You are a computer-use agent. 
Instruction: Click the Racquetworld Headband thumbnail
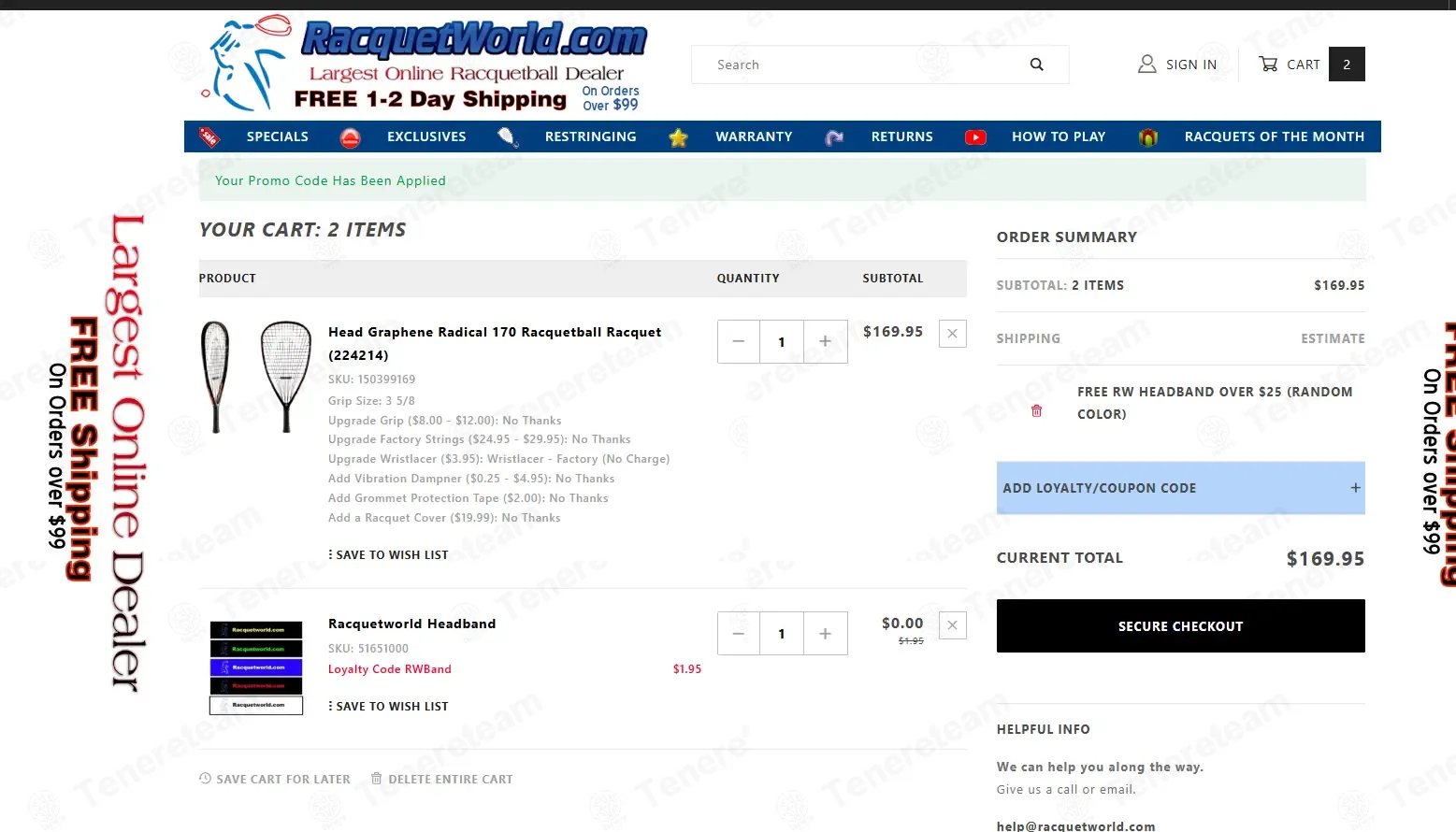[x=256, y=667]
